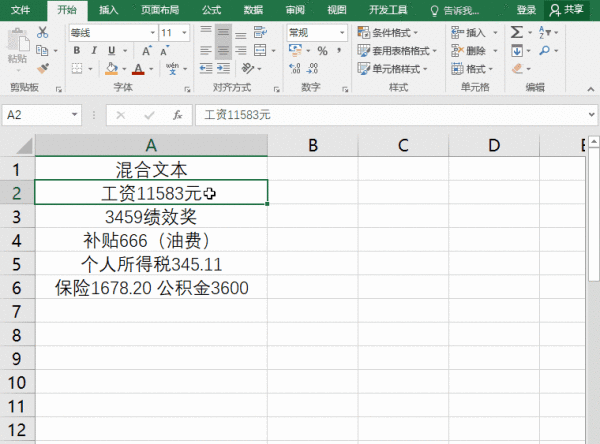Align text left
Screen dimensions: 600x444
click(206, 50)
